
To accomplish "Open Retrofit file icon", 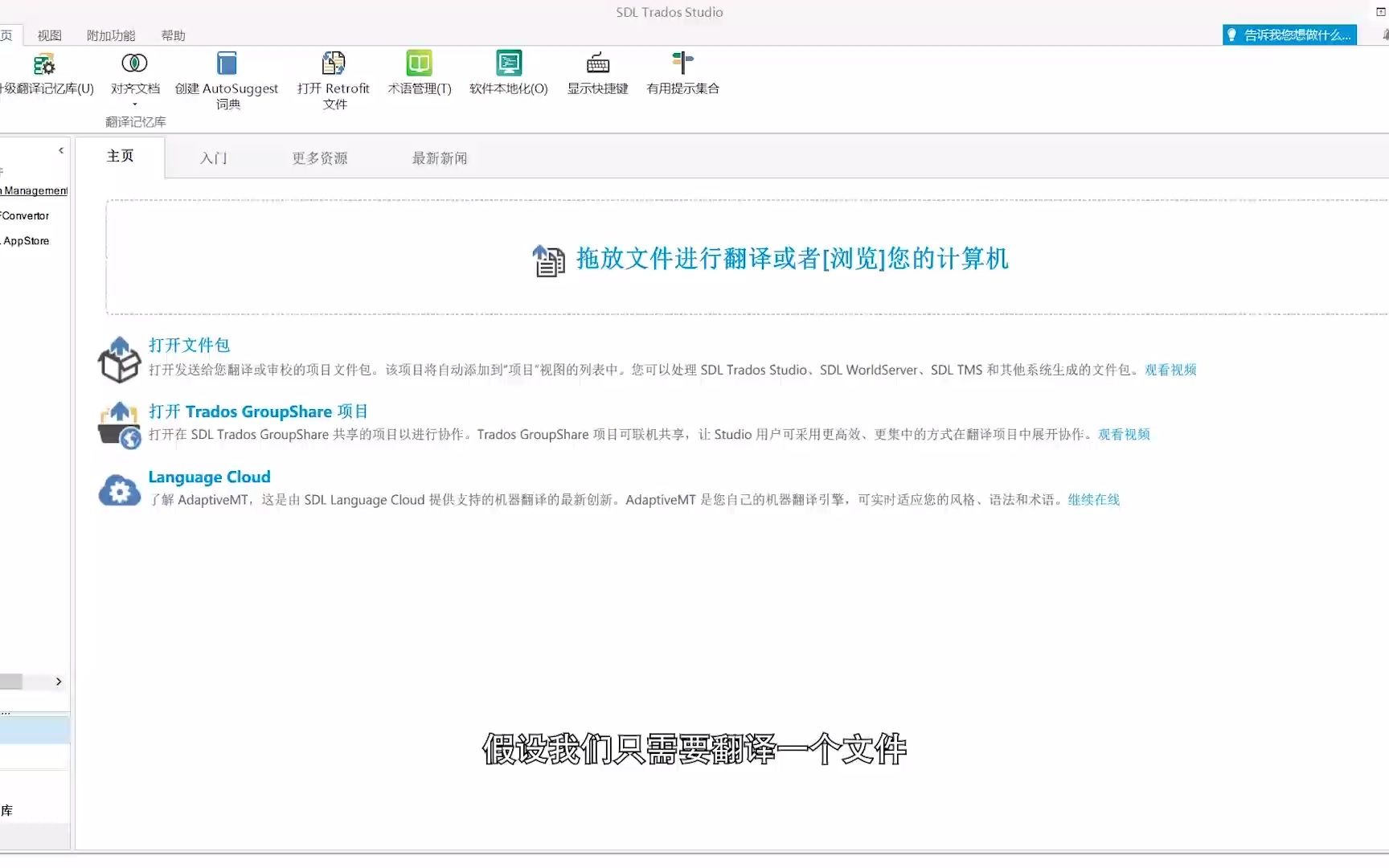I will coord(334,63).
